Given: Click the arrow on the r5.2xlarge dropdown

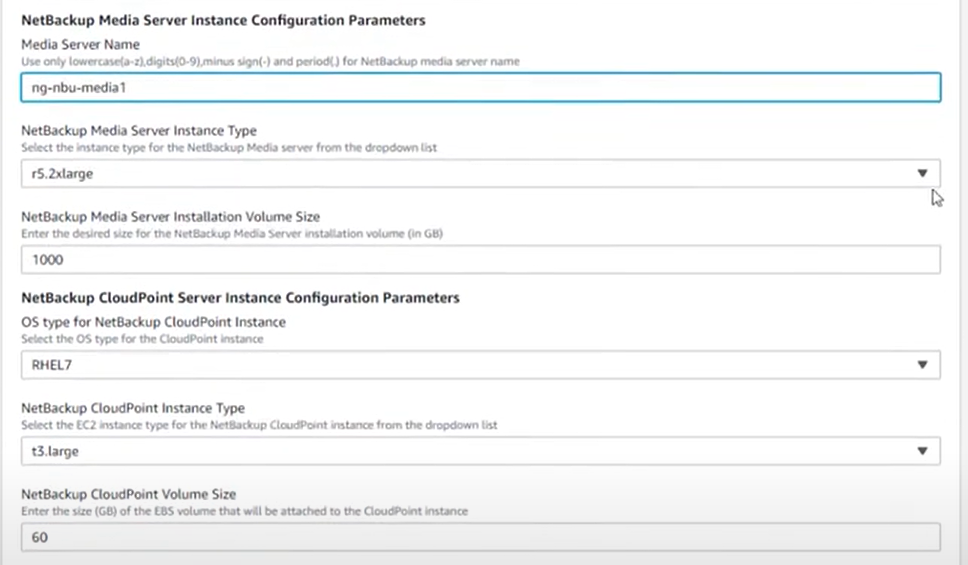Looking at the screenshot, I should coord(922,174).
